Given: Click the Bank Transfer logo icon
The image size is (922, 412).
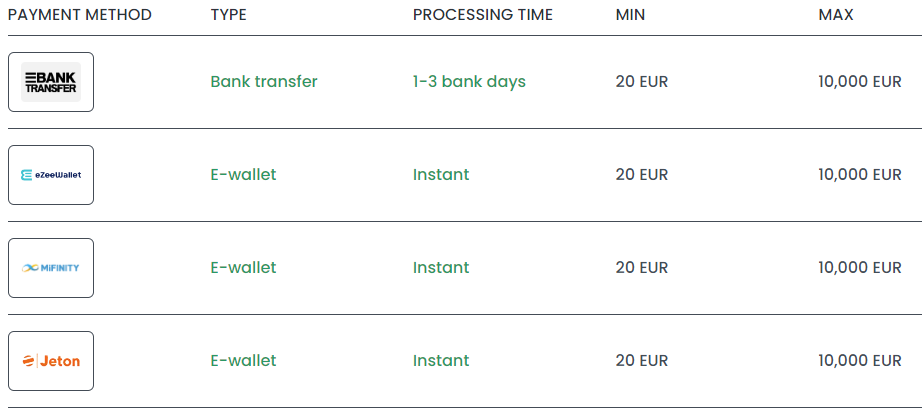Looking at the screenshot, I should tap(51, 82).
